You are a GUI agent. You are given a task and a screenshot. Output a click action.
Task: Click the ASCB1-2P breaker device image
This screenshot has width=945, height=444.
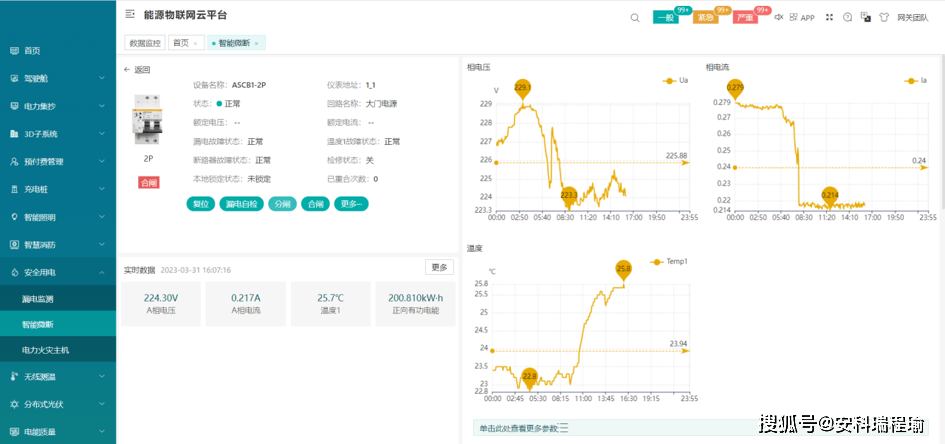tap(148, 119)
